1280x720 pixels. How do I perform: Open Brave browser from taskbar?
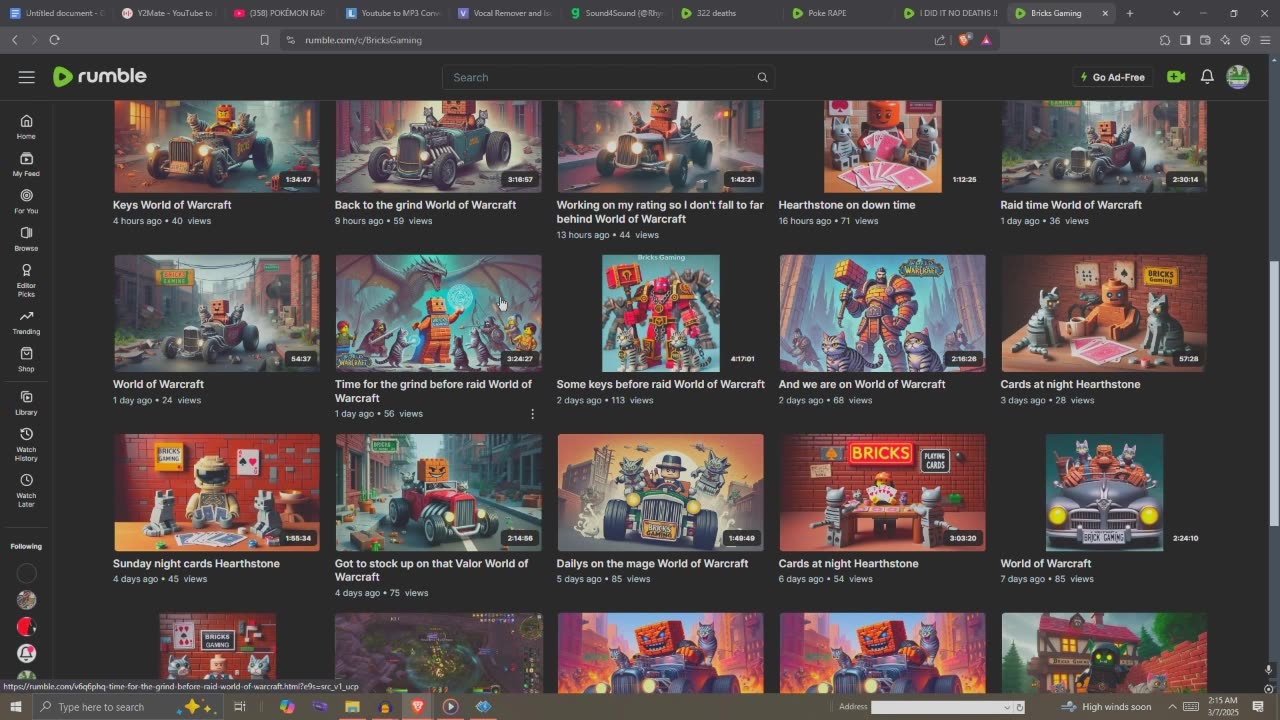pos(418,707)
